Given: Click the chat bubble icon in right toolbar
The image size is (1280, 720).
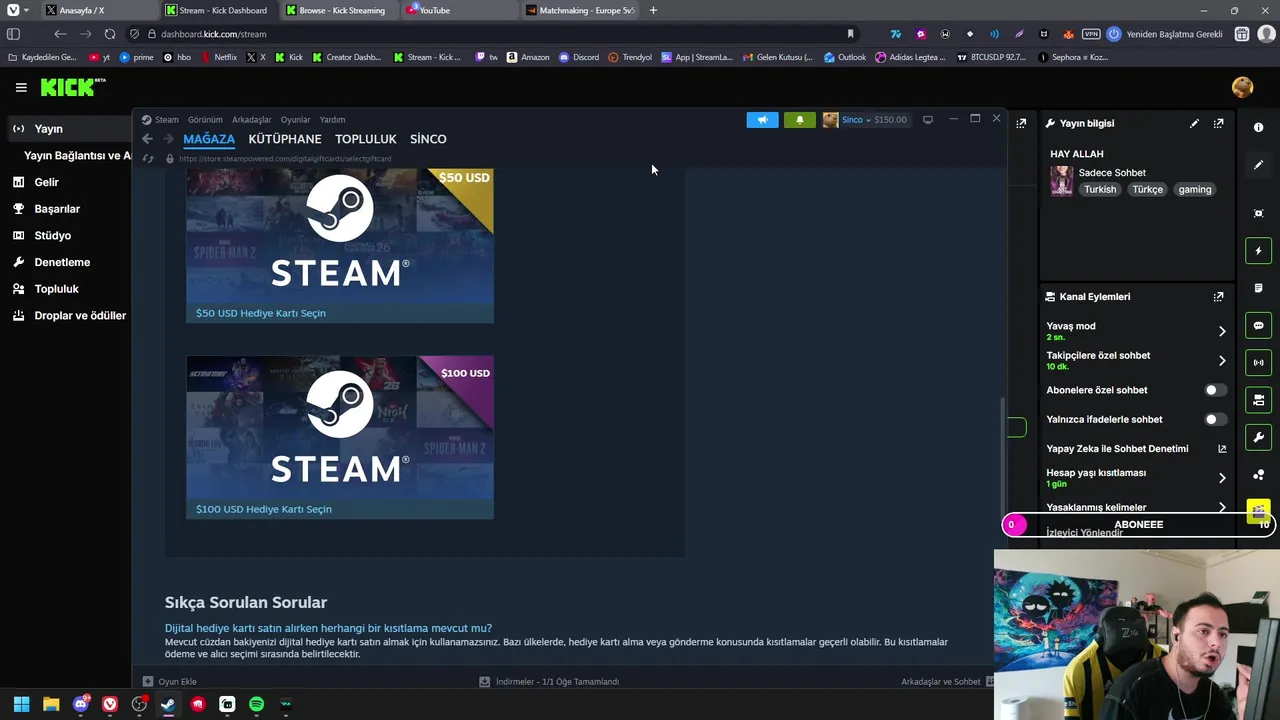Looking at the screenshot, I should tap(1258, 325).
